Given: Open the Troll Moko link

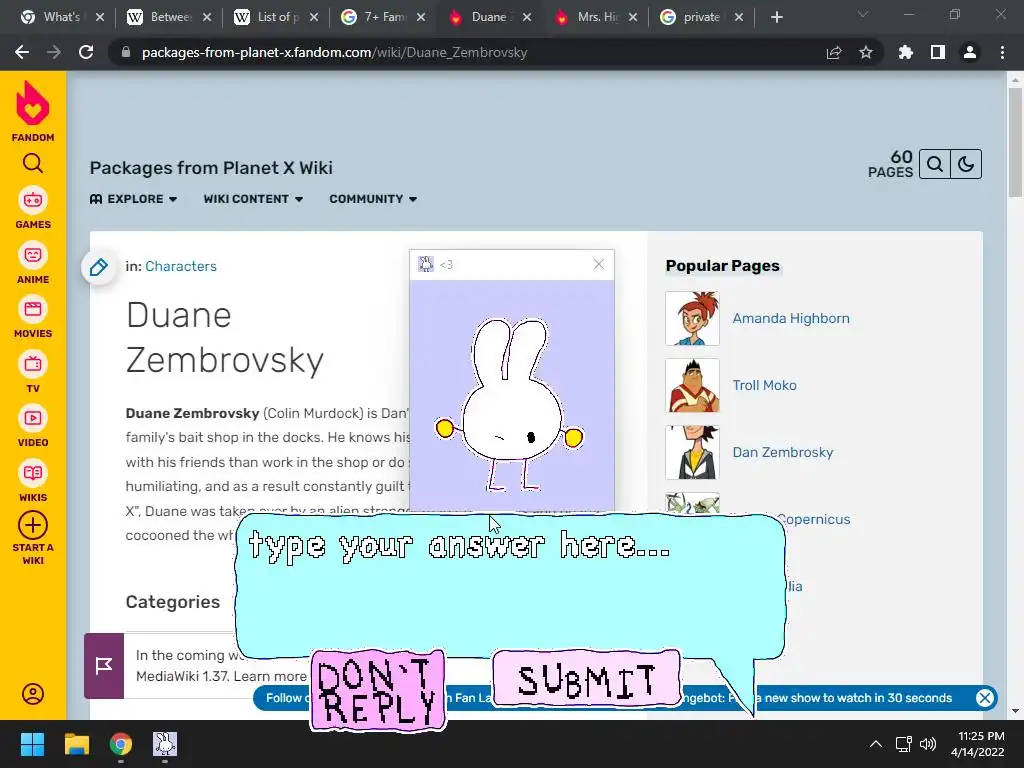Looking at the screenshot, I should pos(764,385).
